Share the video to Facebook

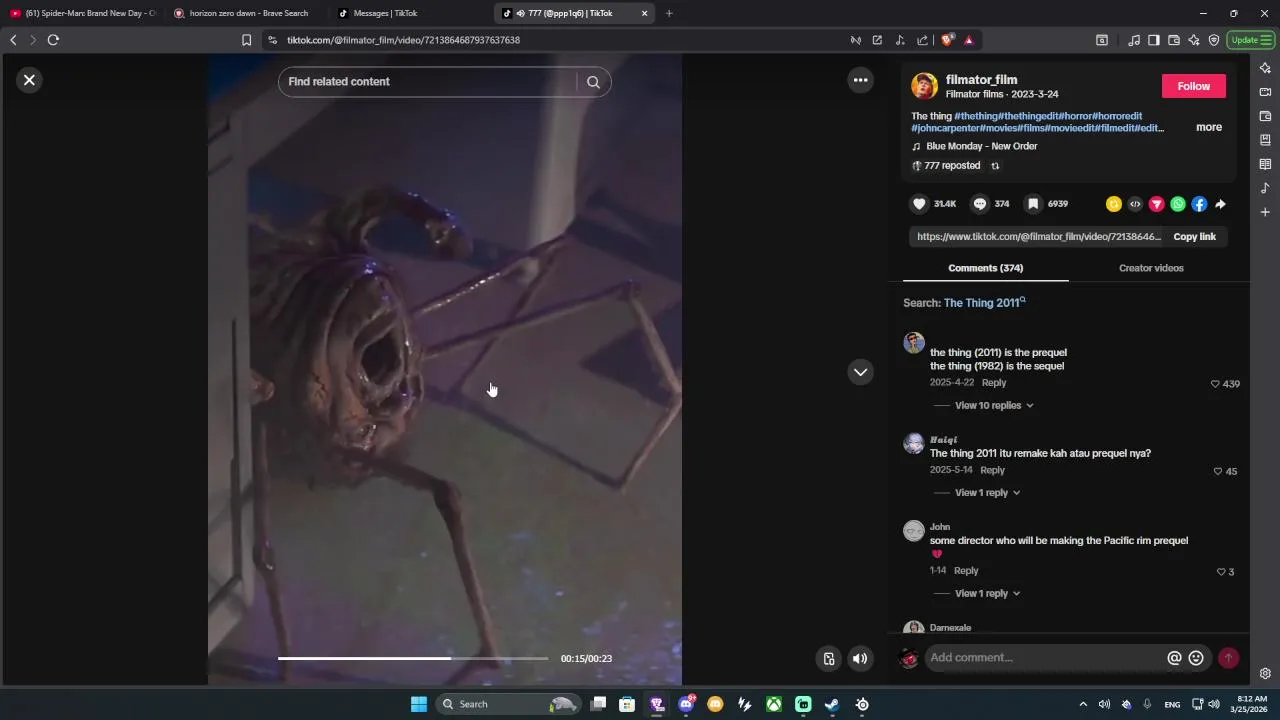[1199, 204]
